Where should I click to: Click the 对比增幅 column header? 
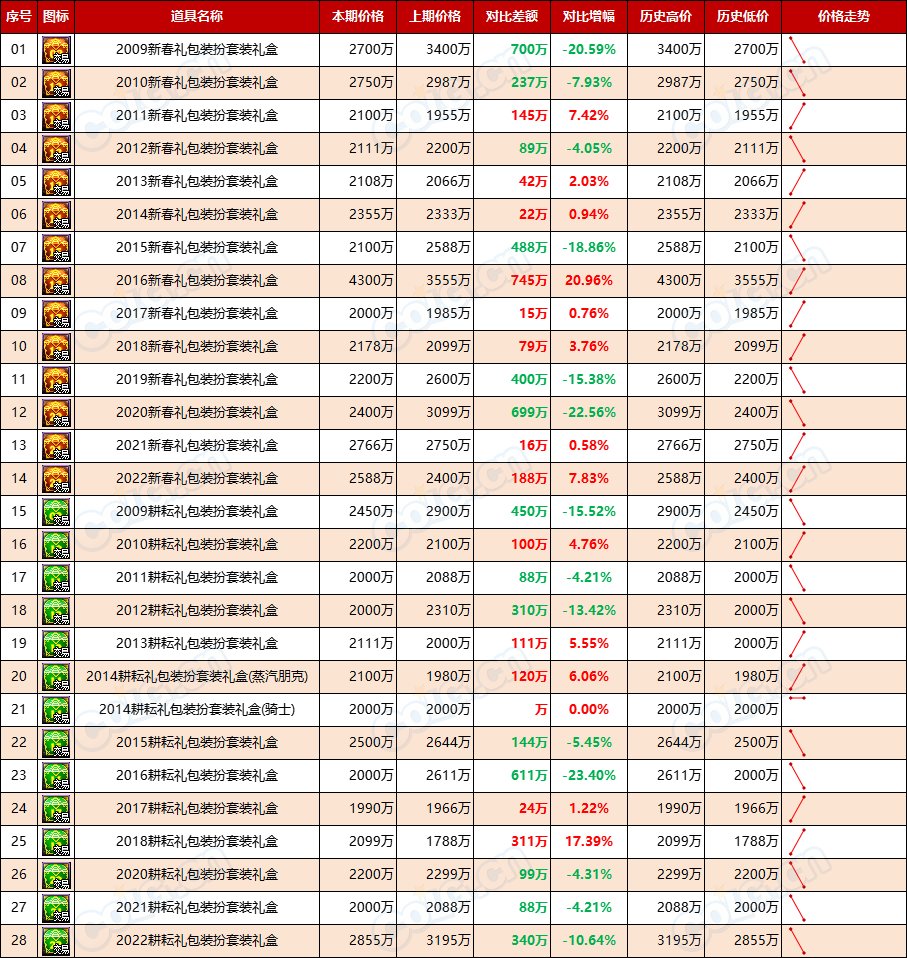tap(589, 17)
